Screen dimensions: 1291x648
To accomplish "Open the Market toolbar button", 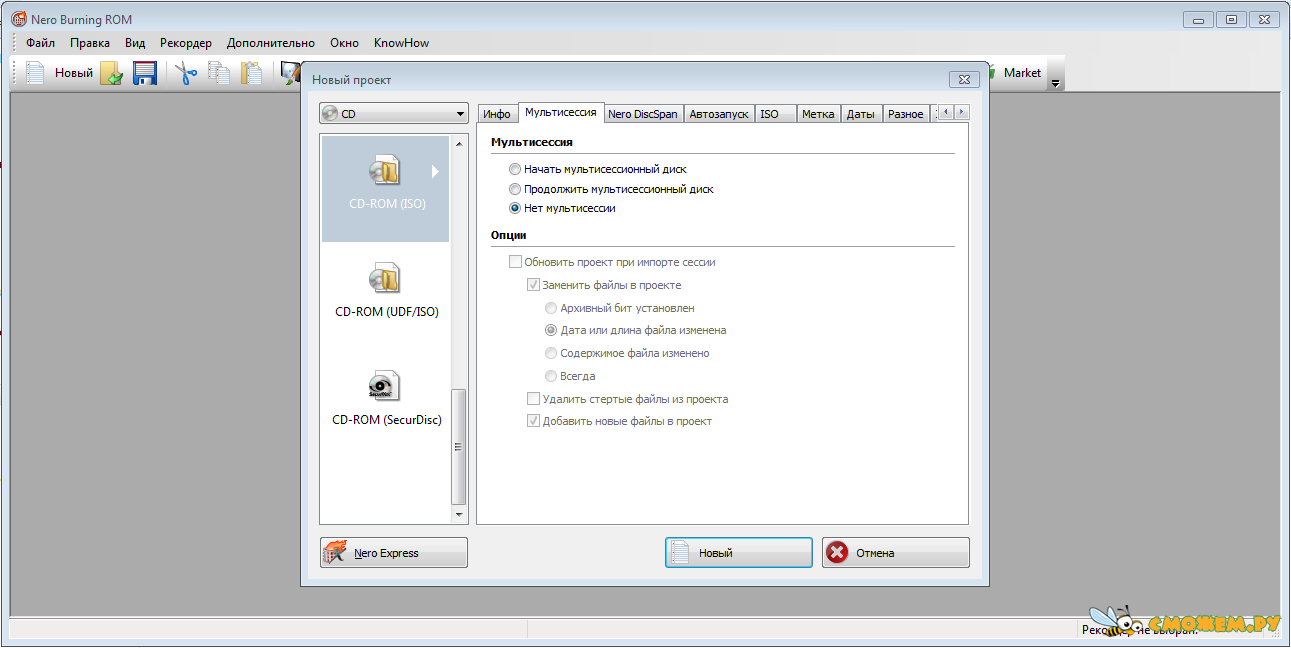I will [x=1015, y=73].
